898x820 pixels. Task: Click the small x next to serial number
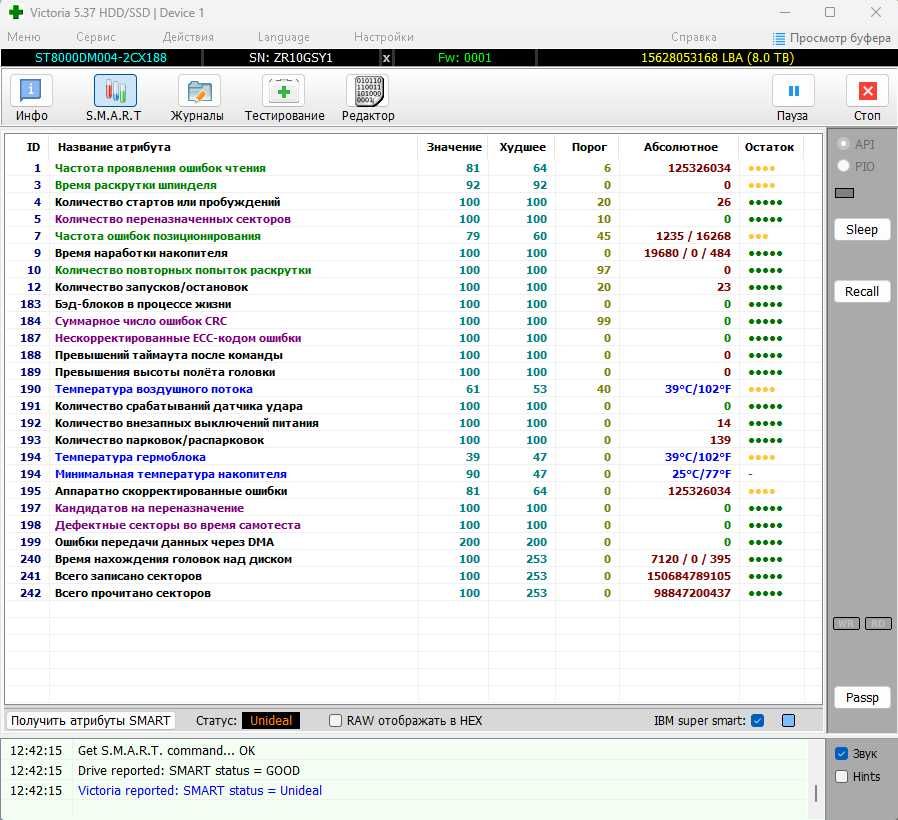tap(387, 58)
